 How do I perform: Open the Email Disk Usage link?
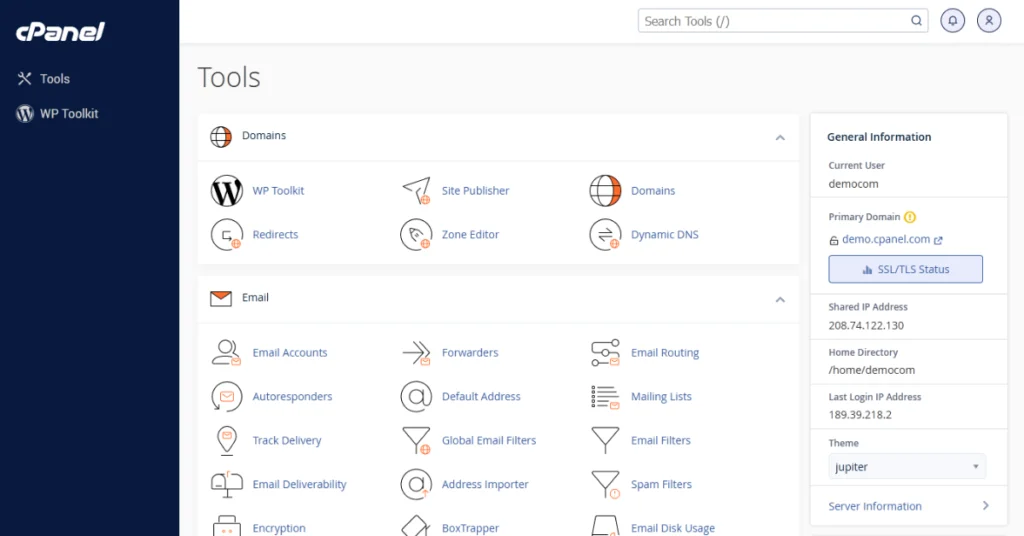point(673,528)
